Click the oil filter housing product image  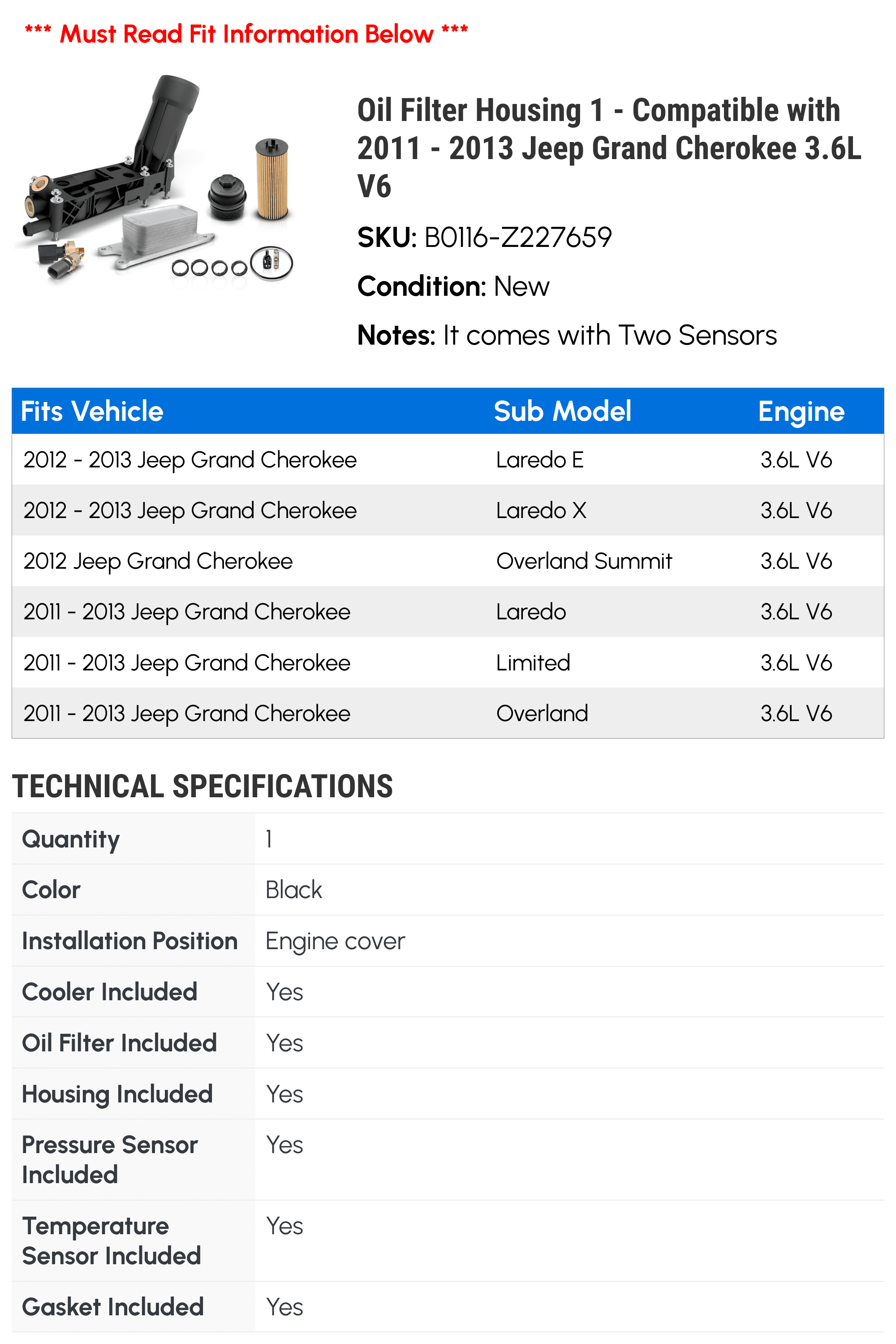pos(154,180)
